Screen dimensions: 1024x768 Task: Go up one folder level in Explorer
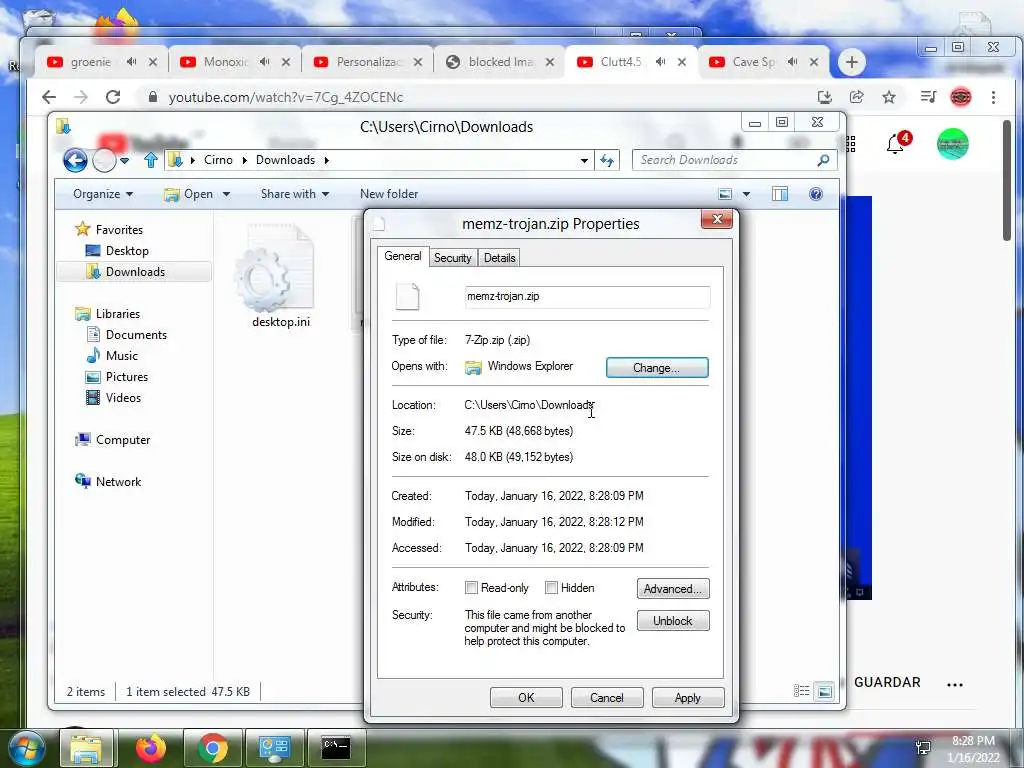(x=151, y=160)
